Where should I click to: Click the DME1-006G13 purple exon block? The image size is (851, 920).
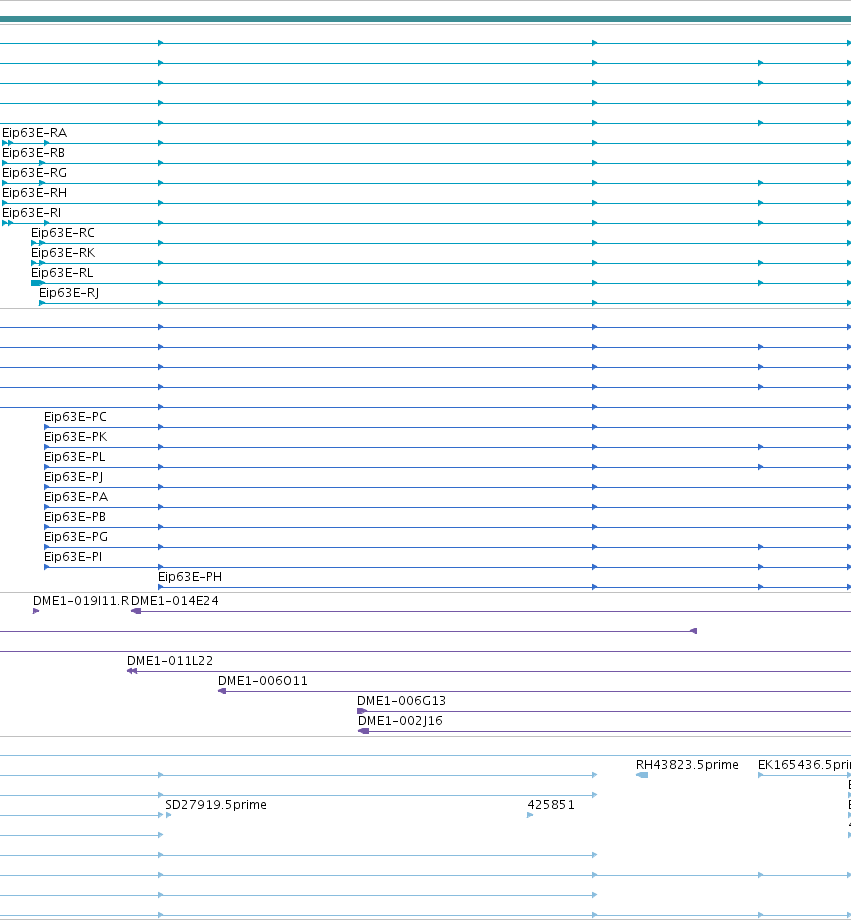[x=362, y=711]
